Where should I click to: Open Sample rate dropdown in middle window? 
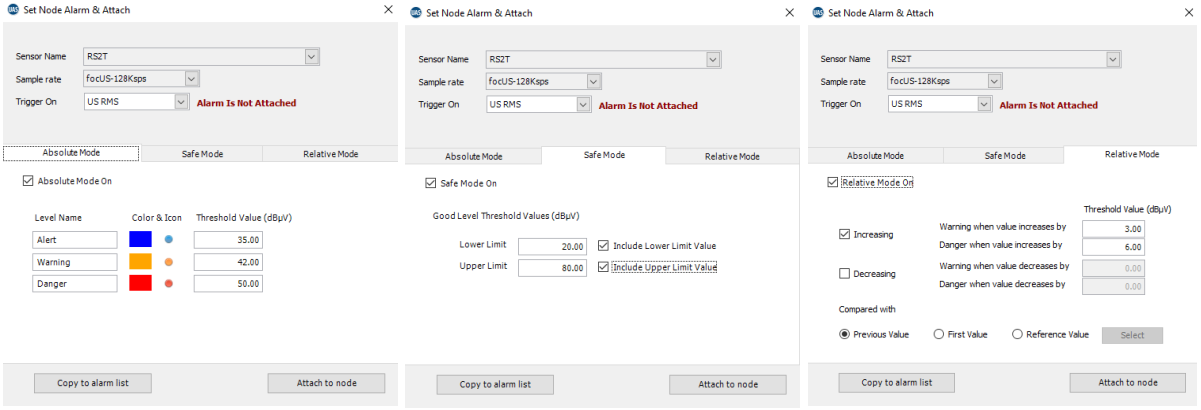click(x=594, y=81)
